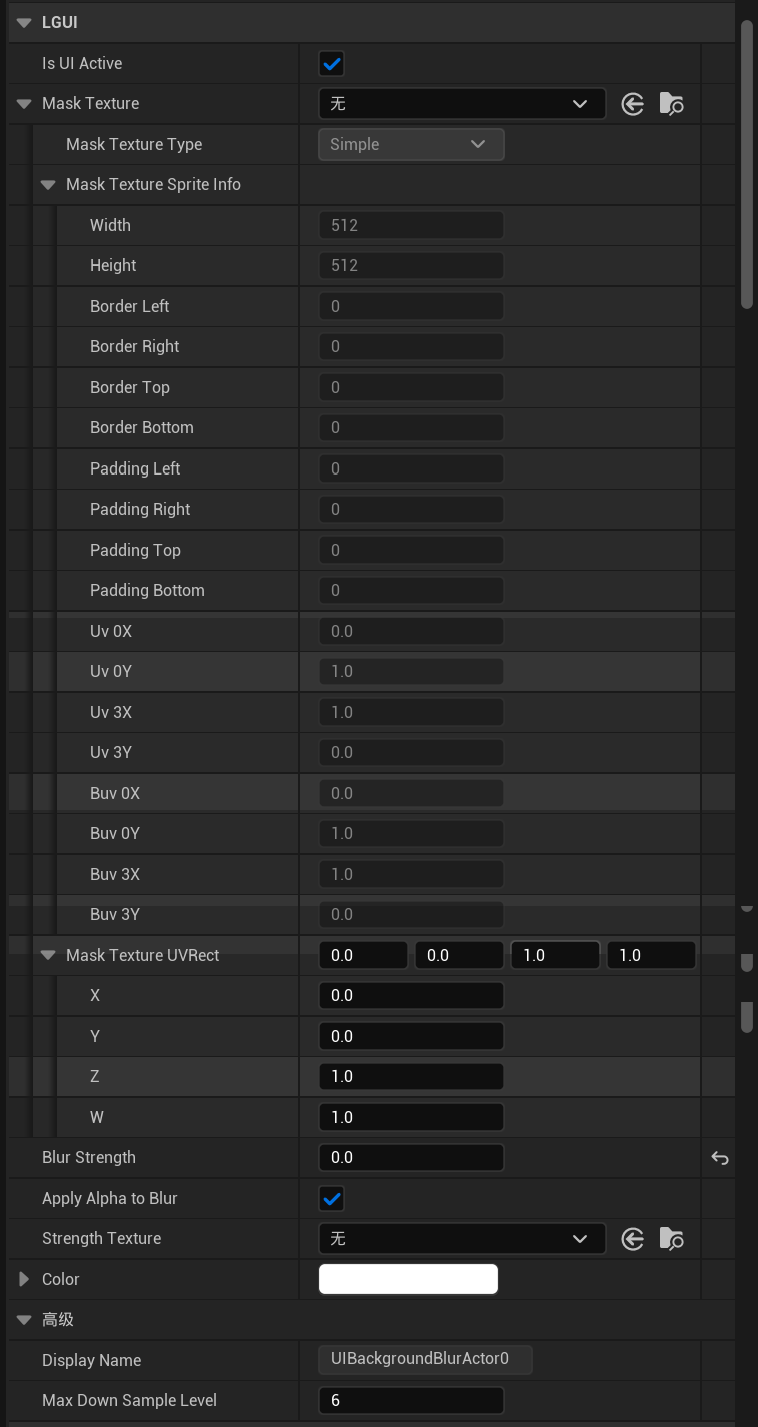Browse to Mask Texture in content browser
The image size is (758, 1427).
click(x=671, y=104)
